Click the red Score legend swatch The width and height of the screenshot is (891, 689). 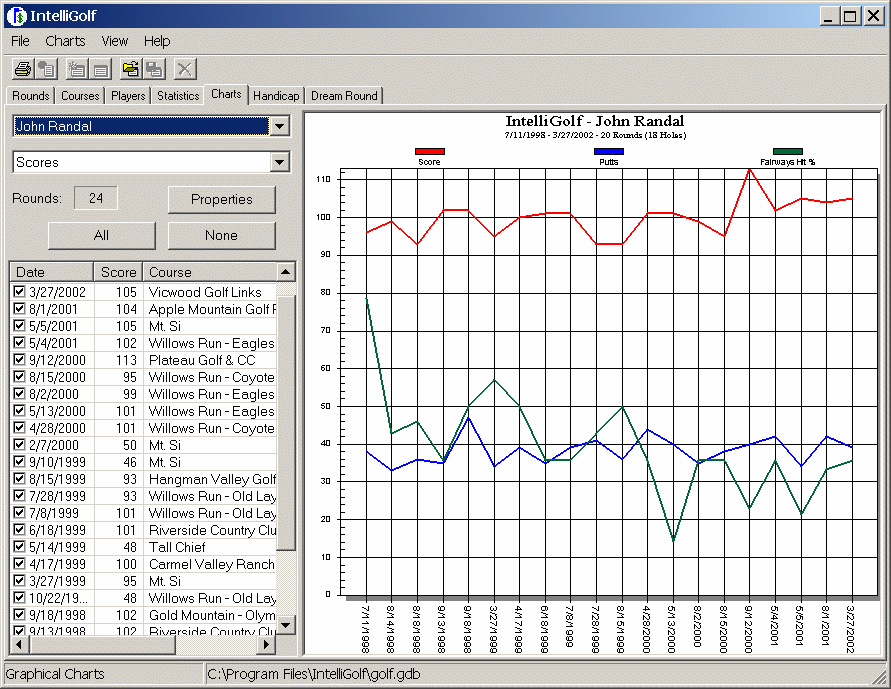tap(430, 151)
